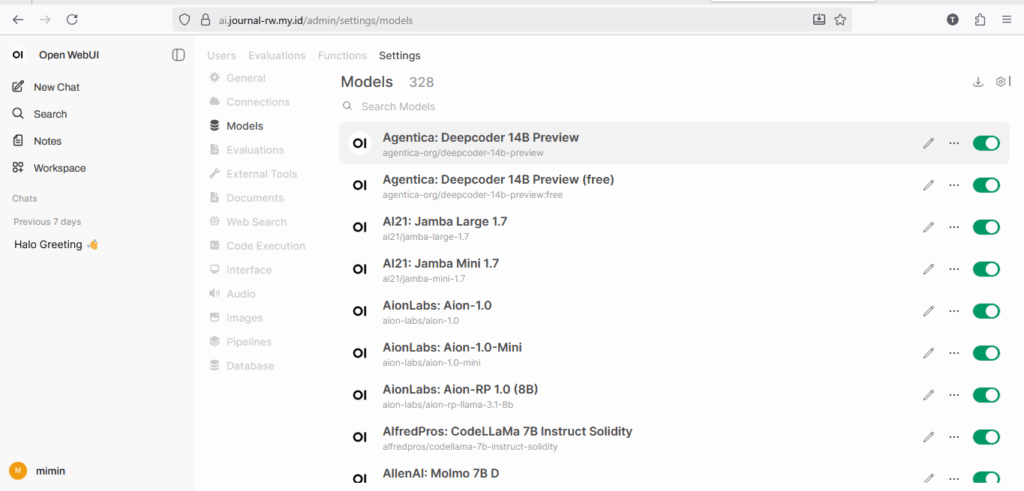Disable AionLabs Aion-1.0-Mini toggle
The width and height of the screenshot is (1024, 491).
(x=986, y=353)
